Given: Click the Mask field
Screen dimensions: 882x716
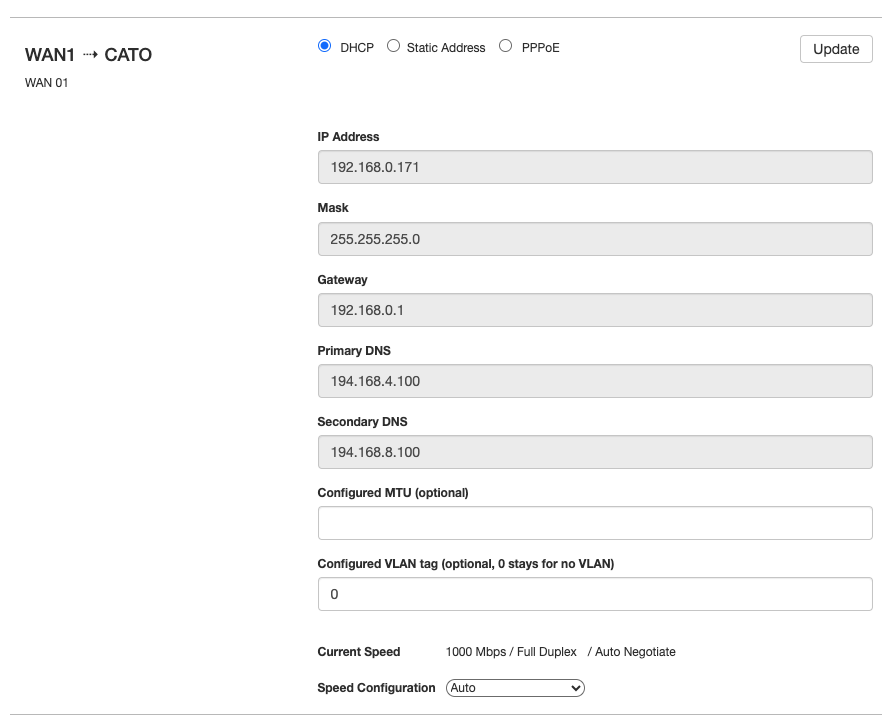Looking at the screenshot, I should (x=595, y=239).
